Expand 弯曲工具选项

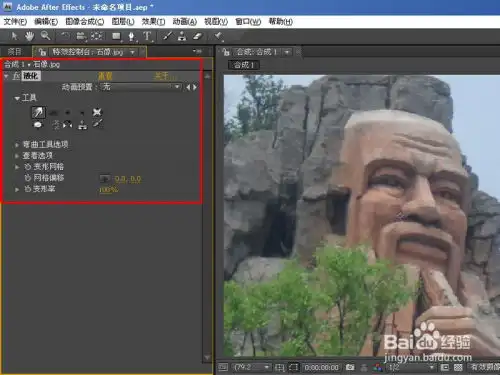[17, 145]
